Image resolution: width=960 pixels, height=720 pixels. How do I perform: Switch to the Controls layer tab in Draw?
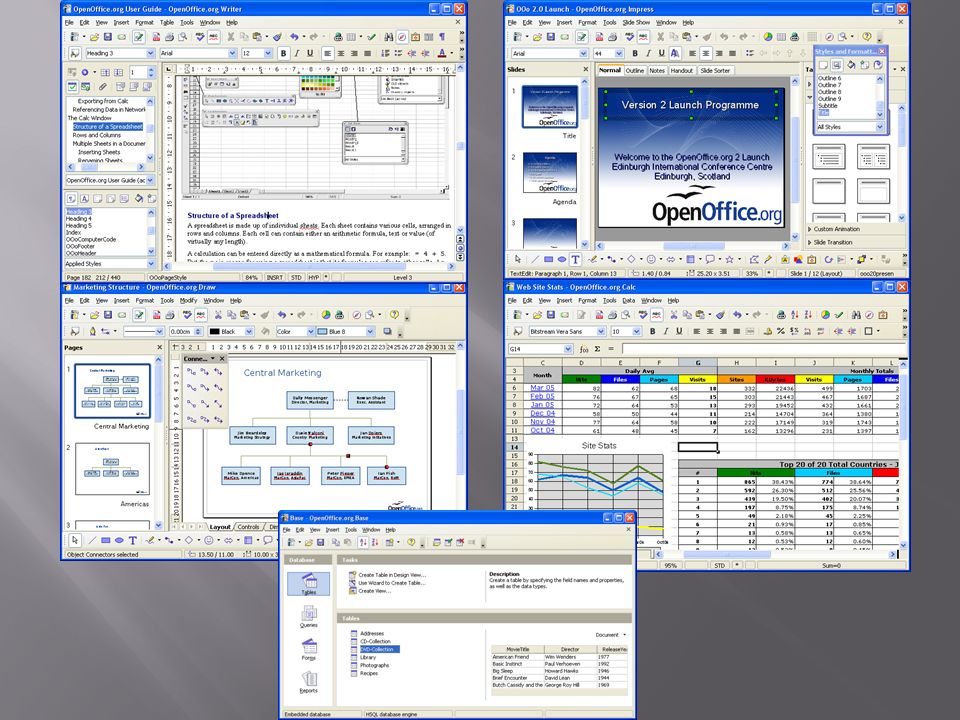pos(248,527)
